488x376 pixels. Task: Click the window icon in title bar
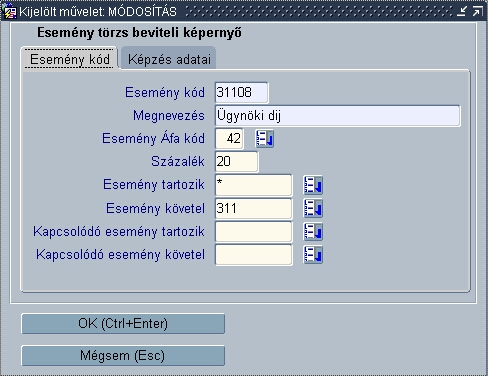9,11
